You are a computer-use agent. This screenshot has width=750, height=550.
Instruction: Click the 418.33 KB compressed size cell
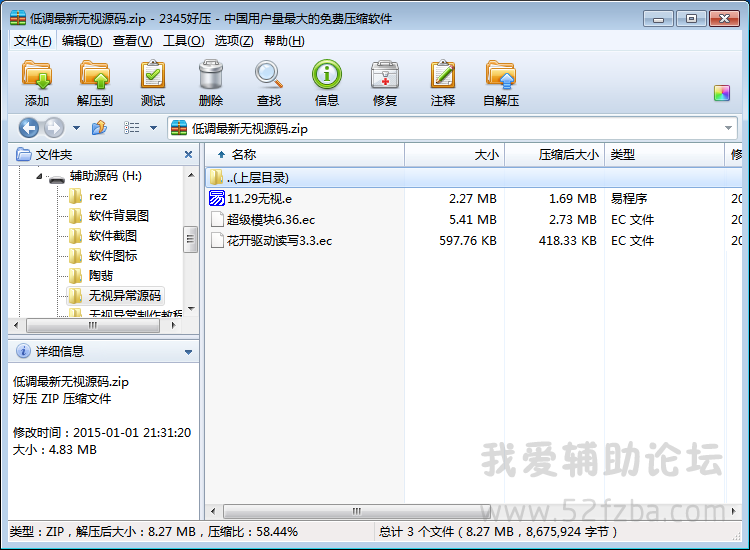pyautogui.click(x=568, y=241)
